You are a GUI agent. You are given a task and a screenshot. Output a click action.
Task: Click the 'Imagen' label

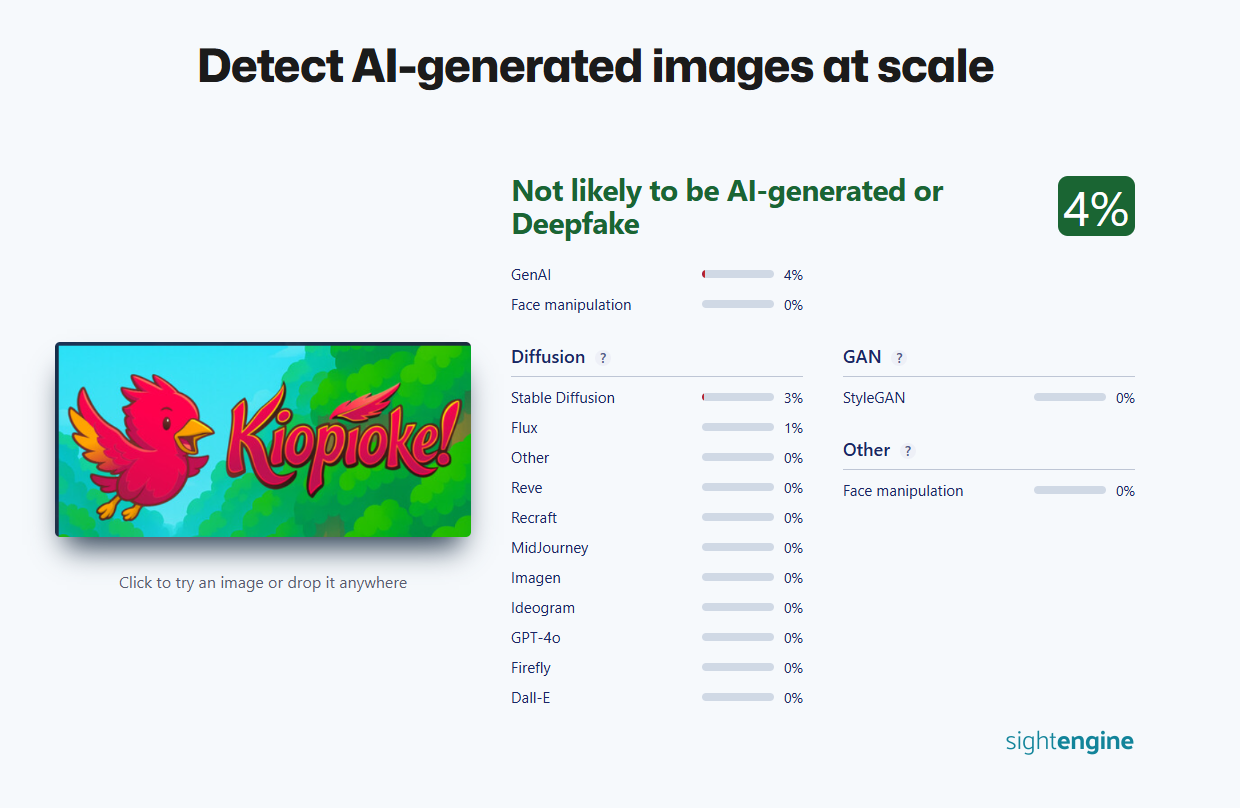coord(536,578)
